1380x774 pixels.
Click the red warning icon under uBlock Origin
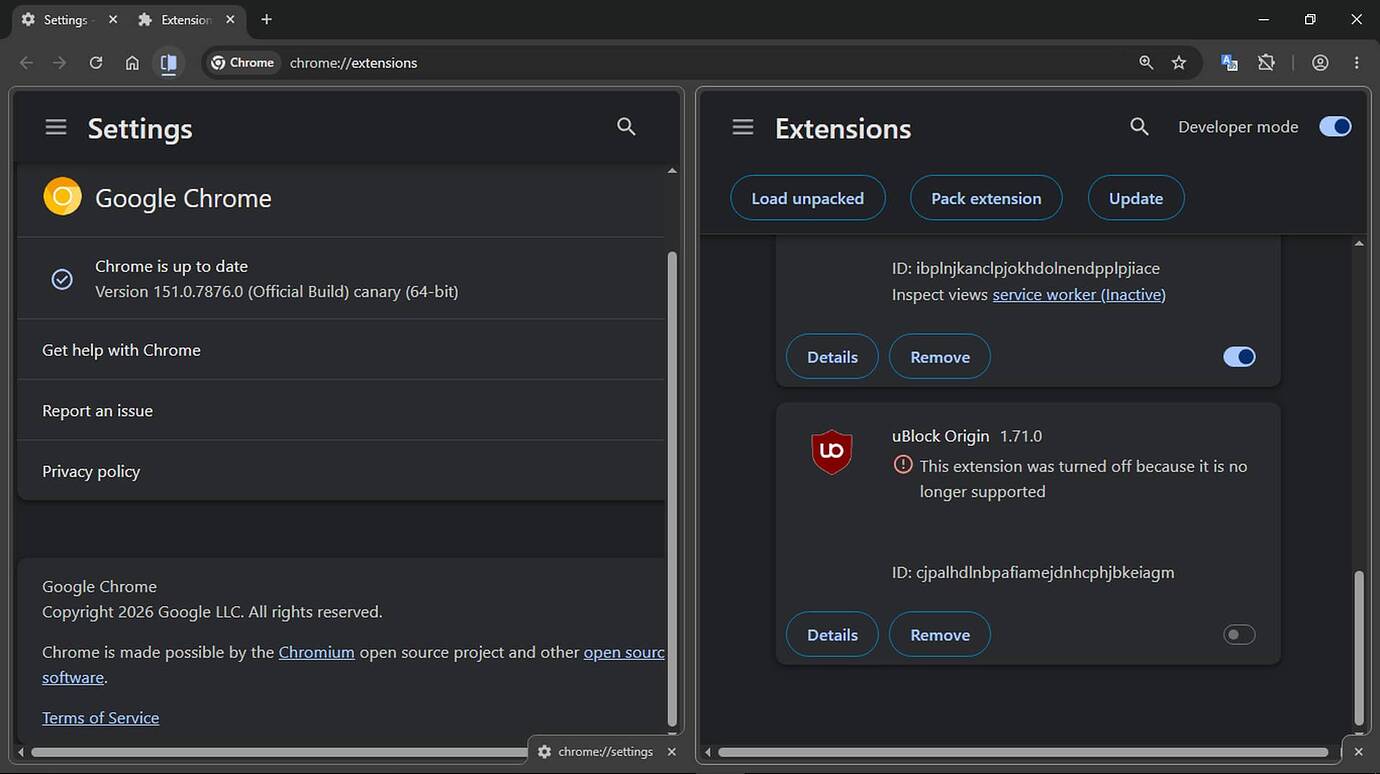903,465
